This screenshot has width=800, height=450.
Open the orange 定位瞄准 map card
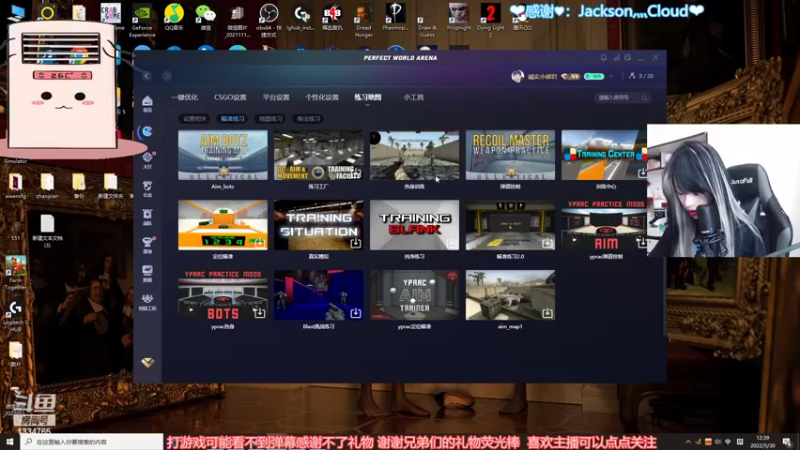click(x=222, y=225)
